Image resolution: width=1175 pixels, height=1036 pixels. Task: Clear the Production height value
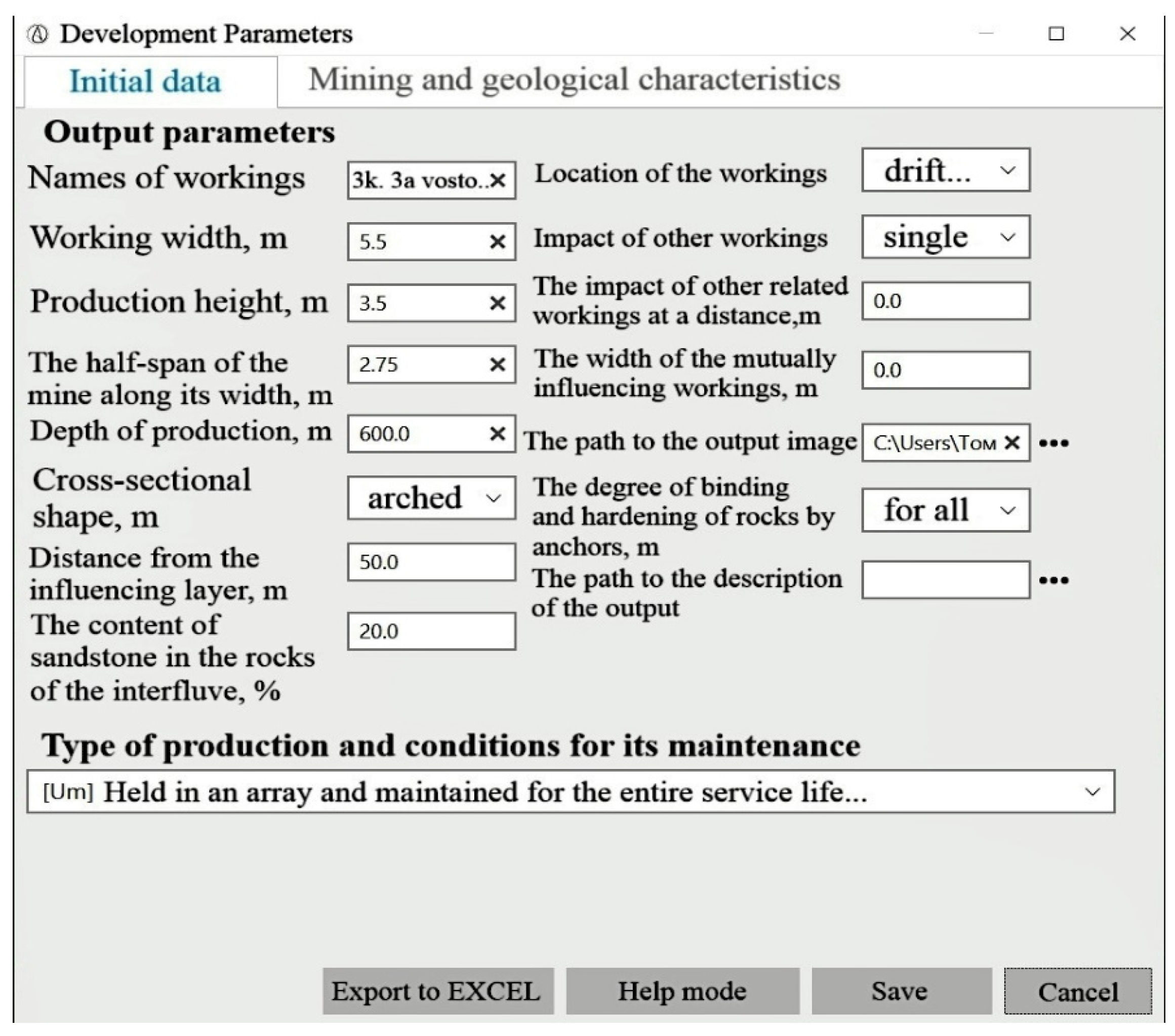[x=498, y=303]
